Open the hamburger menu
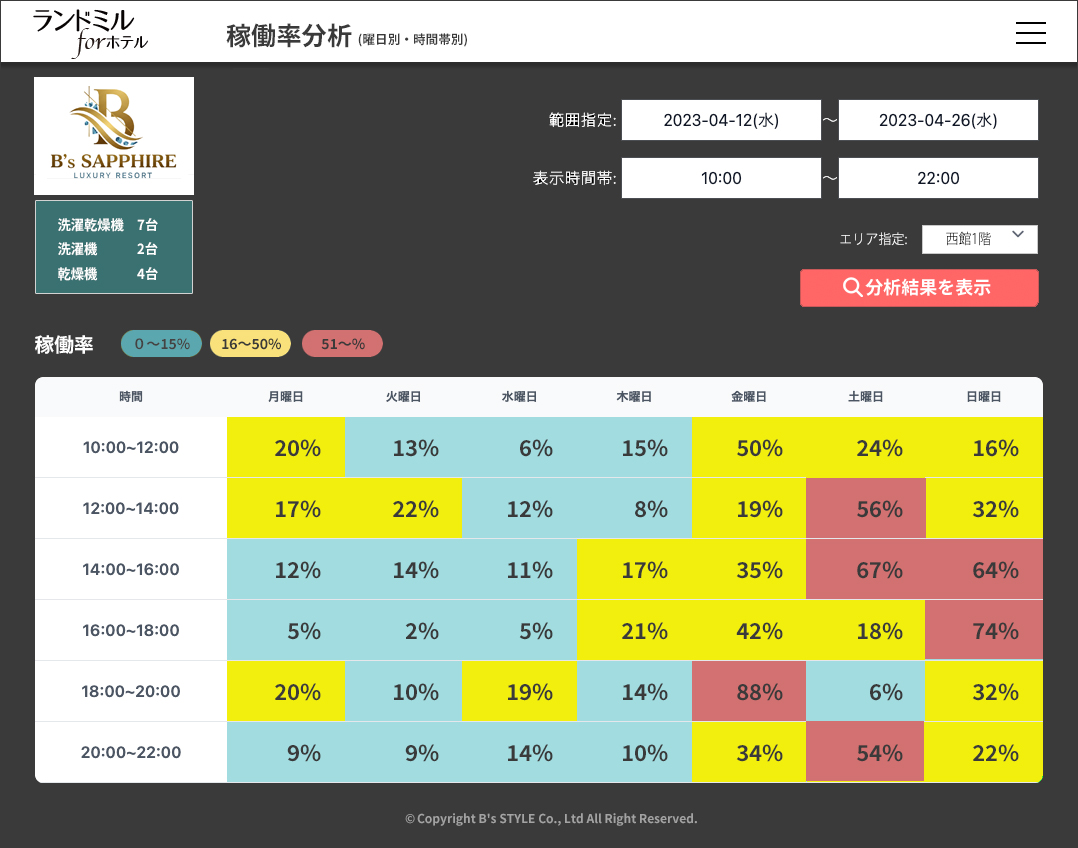 point(1031,33)
